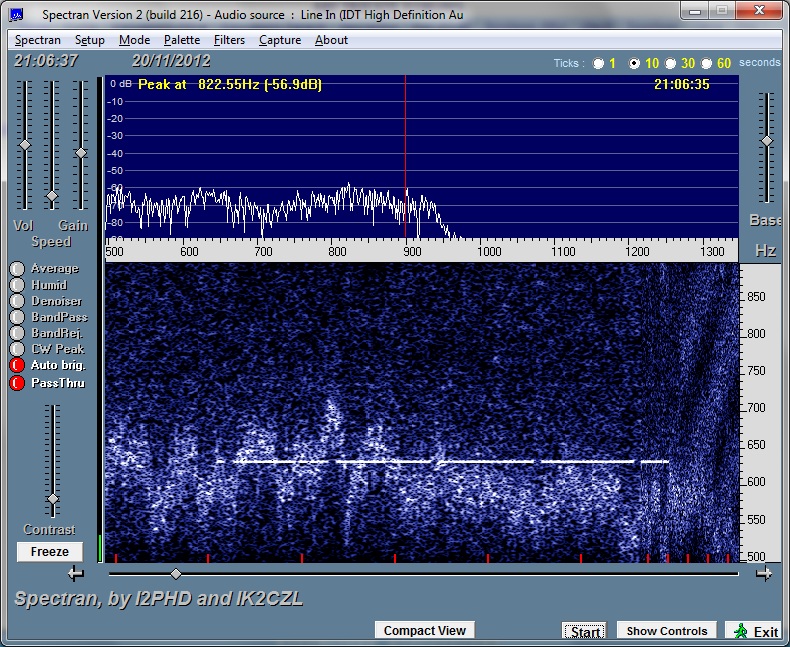Screen dimensions: 790x647
Task: Open the Filters menu
Action: coord(229,40)
